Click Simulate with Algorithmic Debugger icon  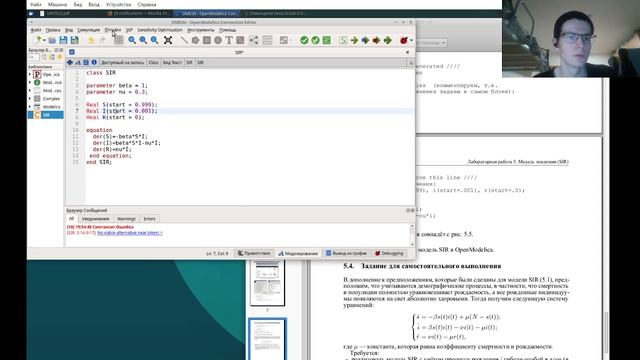376,40
